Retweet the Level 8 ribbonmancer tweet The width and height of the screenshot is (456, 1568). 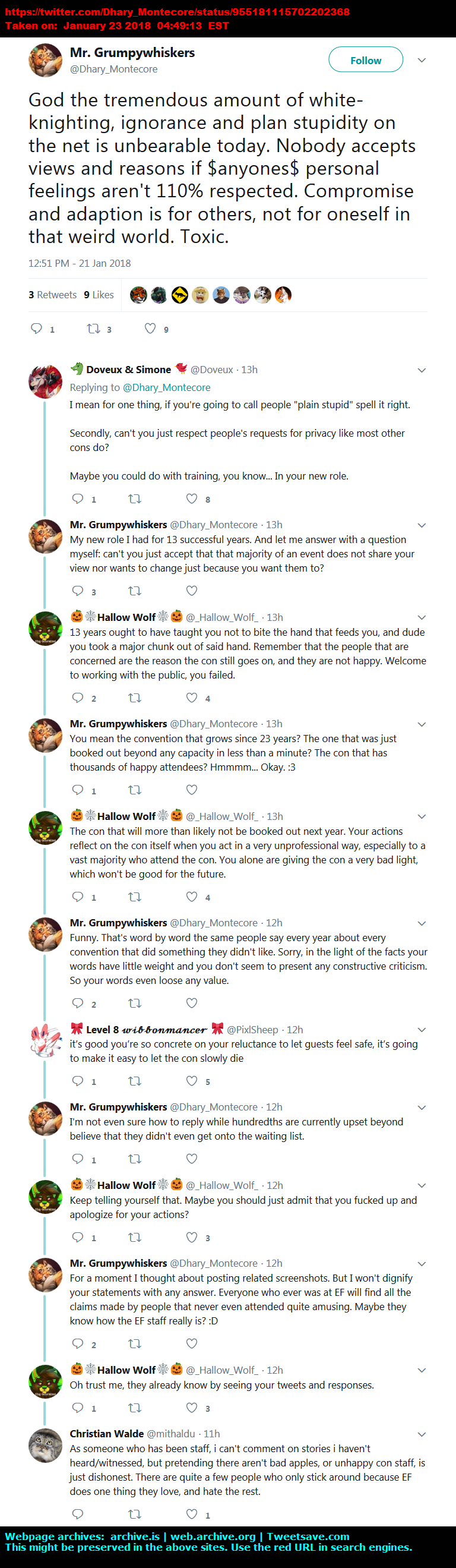(134, 1080)
